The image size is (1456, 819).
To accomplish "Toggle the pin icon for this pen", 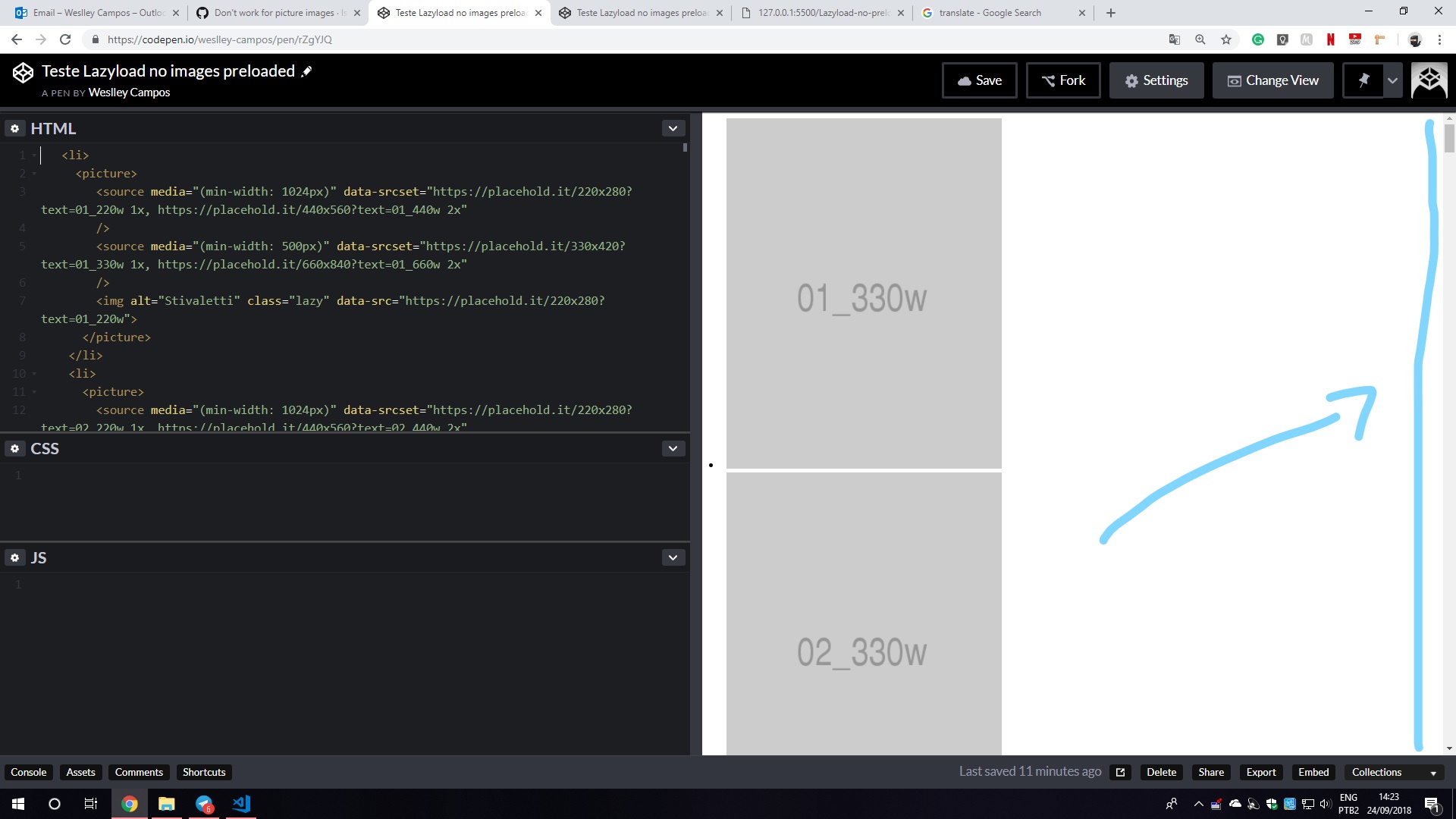I will pos(1363,80).
